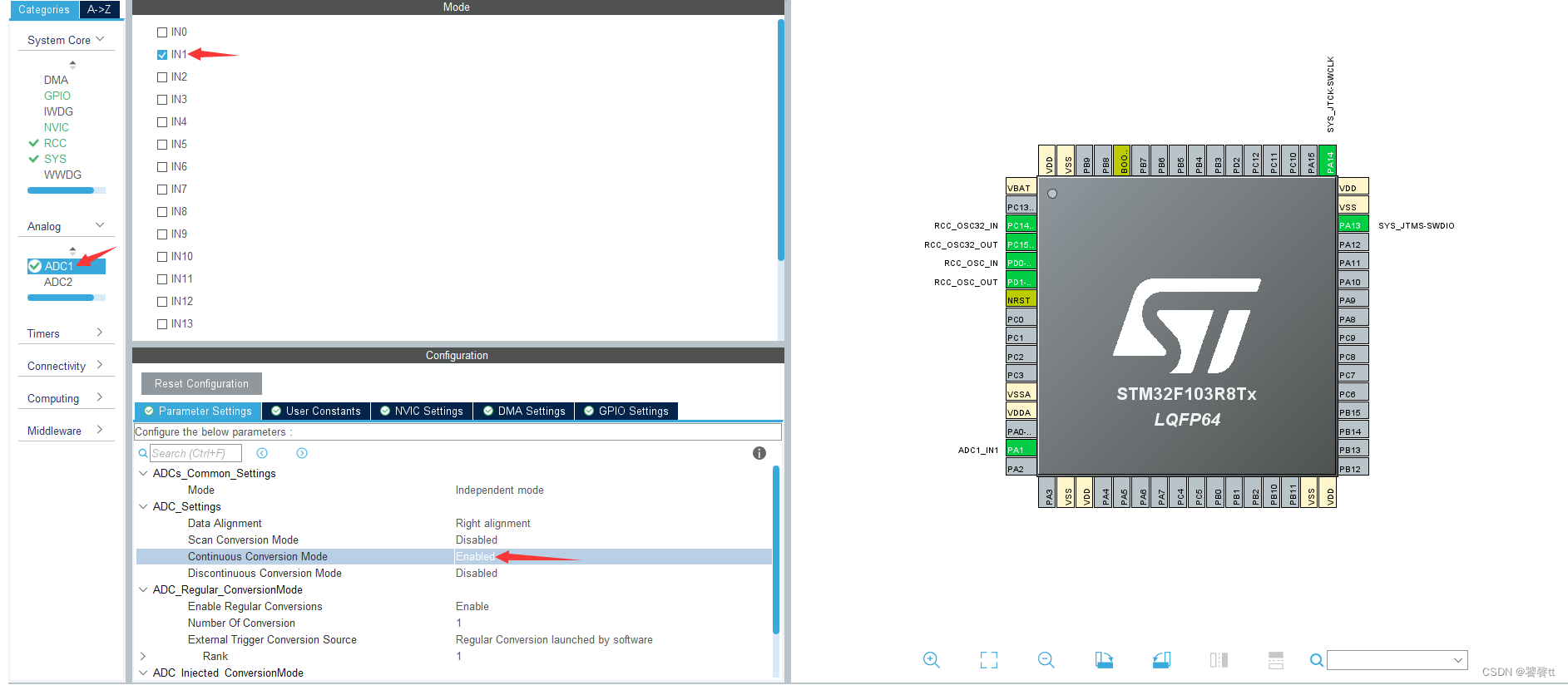Enable the IN2 channel checkbox
Image resolution: width=1568 pixels, height=685 pixels.
click(x=162, y=77)
